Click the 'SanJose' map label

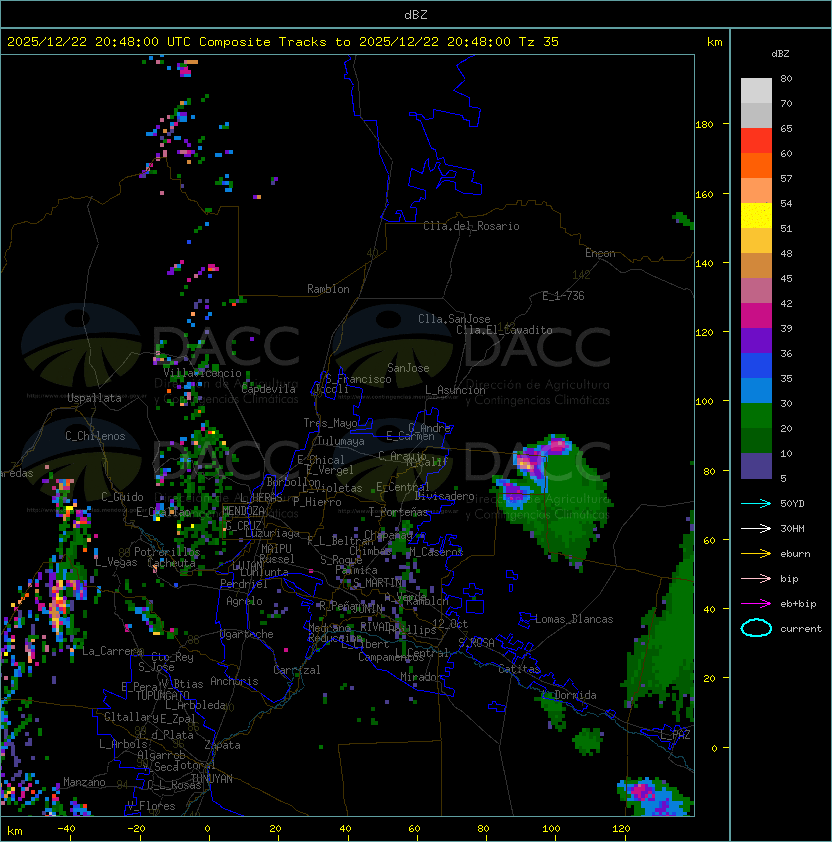[x=408, y=368]
